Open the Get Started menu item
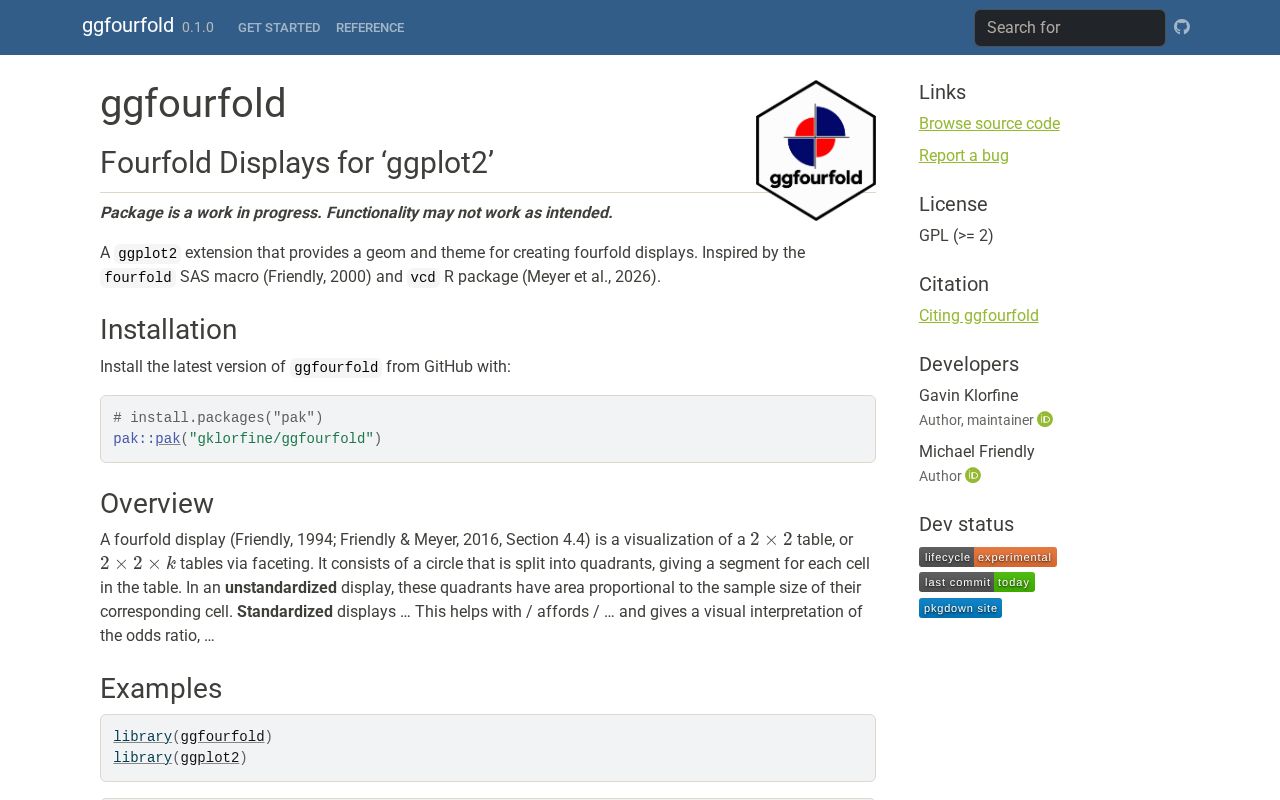 coord(279,28)
